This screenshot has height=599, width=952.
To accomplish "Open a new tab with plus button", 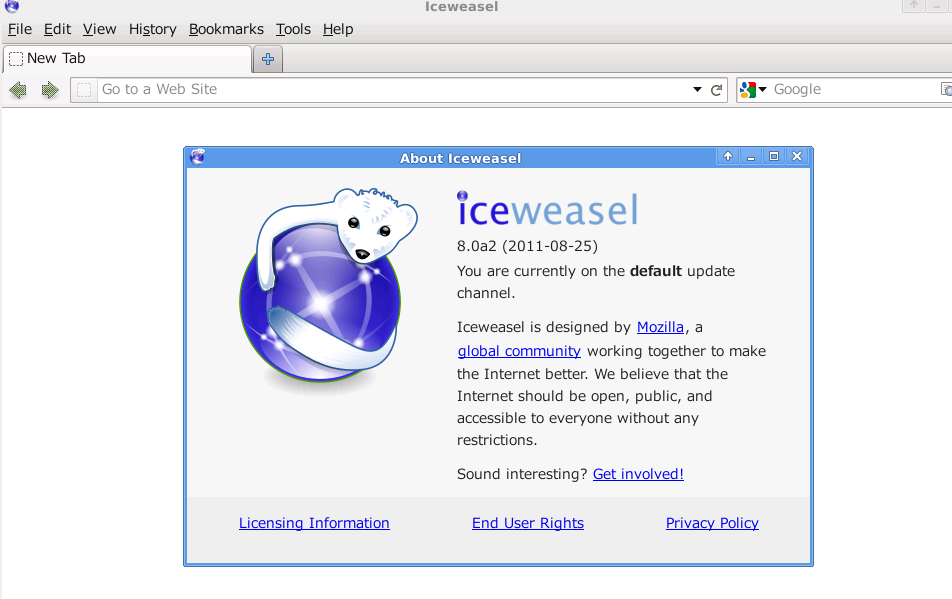I will 268,59.
